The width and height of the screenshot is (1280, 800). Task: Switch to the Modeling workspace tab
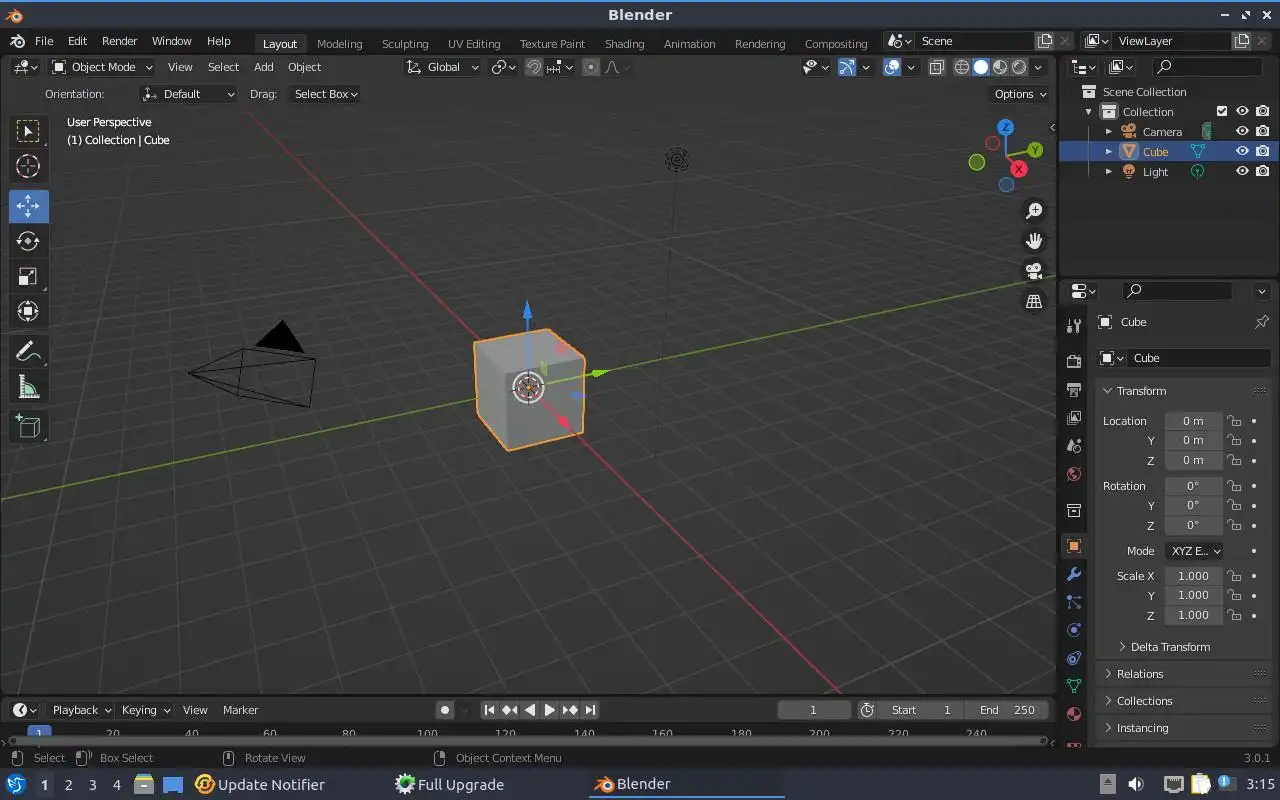click(x=339, y=44)
